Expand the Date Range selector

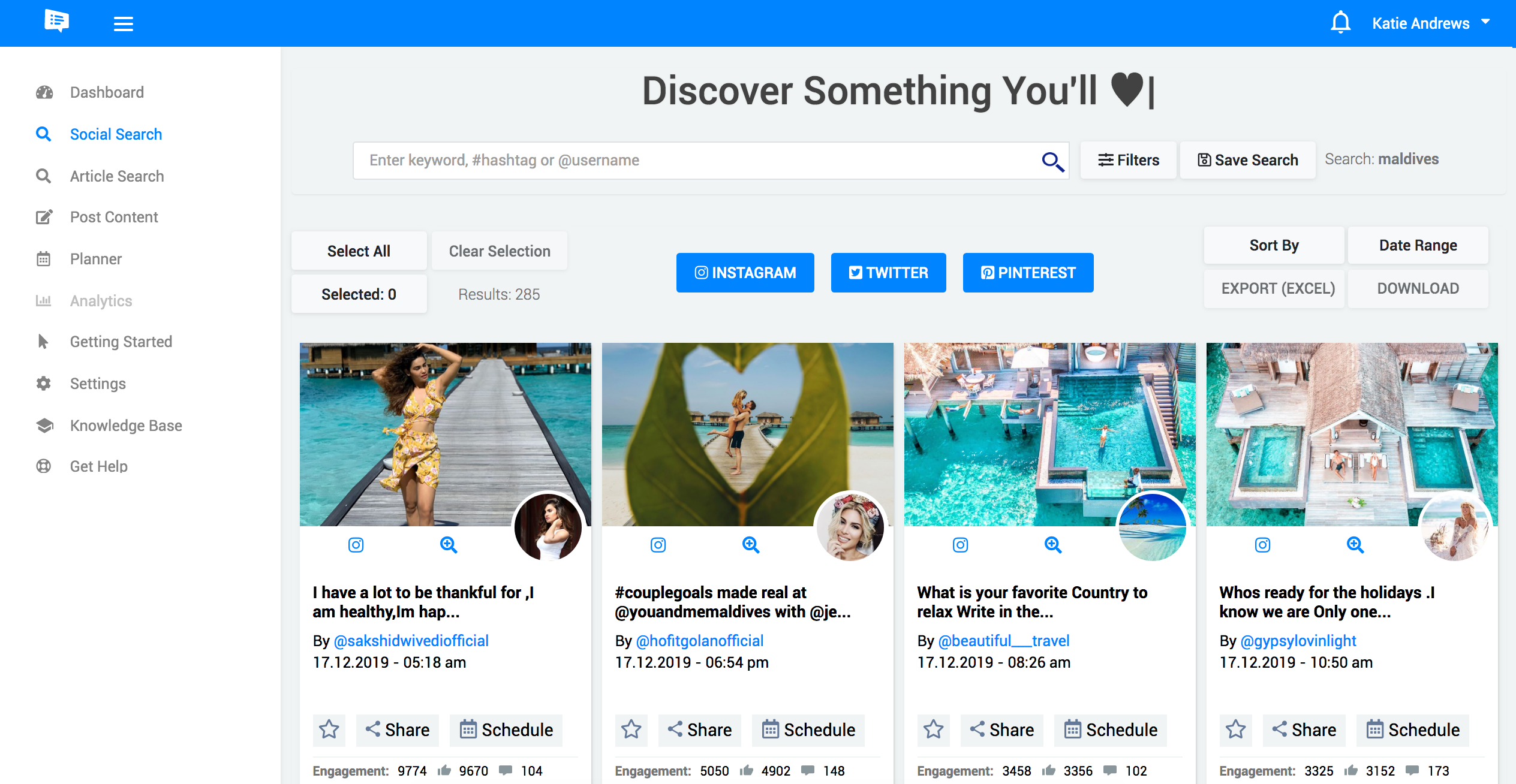[x=1418, y=245]
